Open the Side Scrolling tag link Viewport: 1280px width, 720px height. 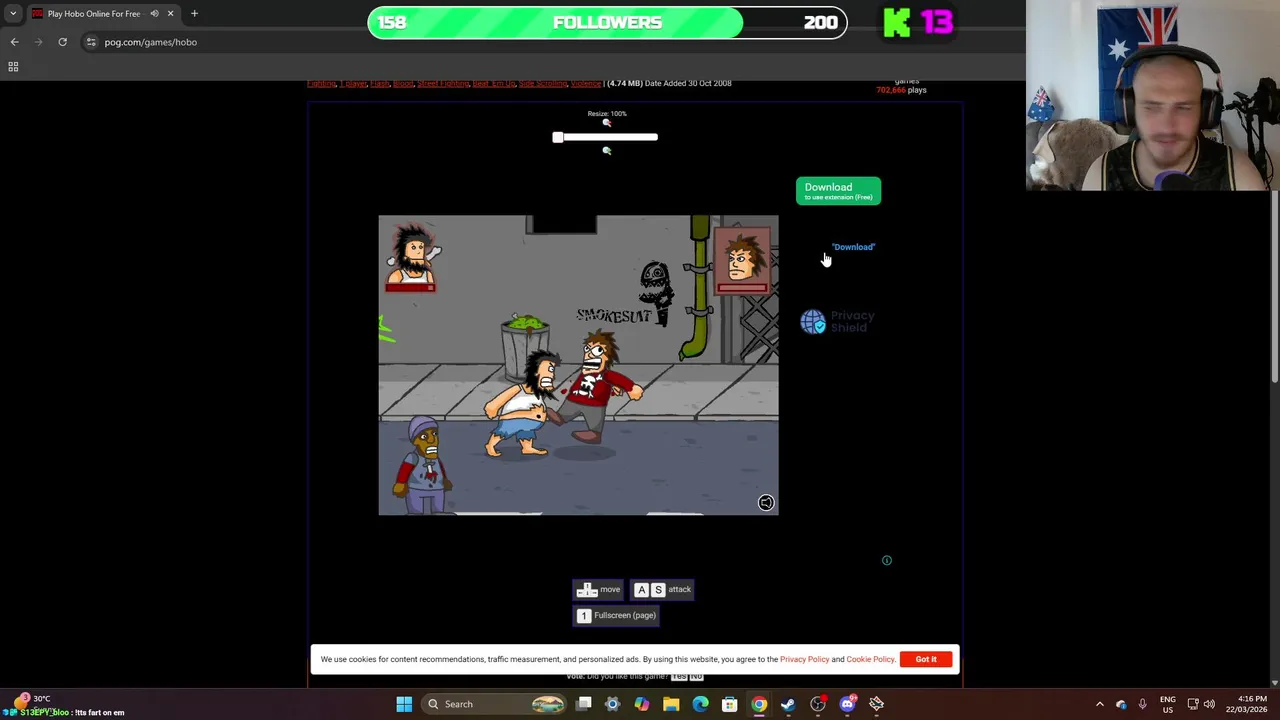(x=543, y=84)
